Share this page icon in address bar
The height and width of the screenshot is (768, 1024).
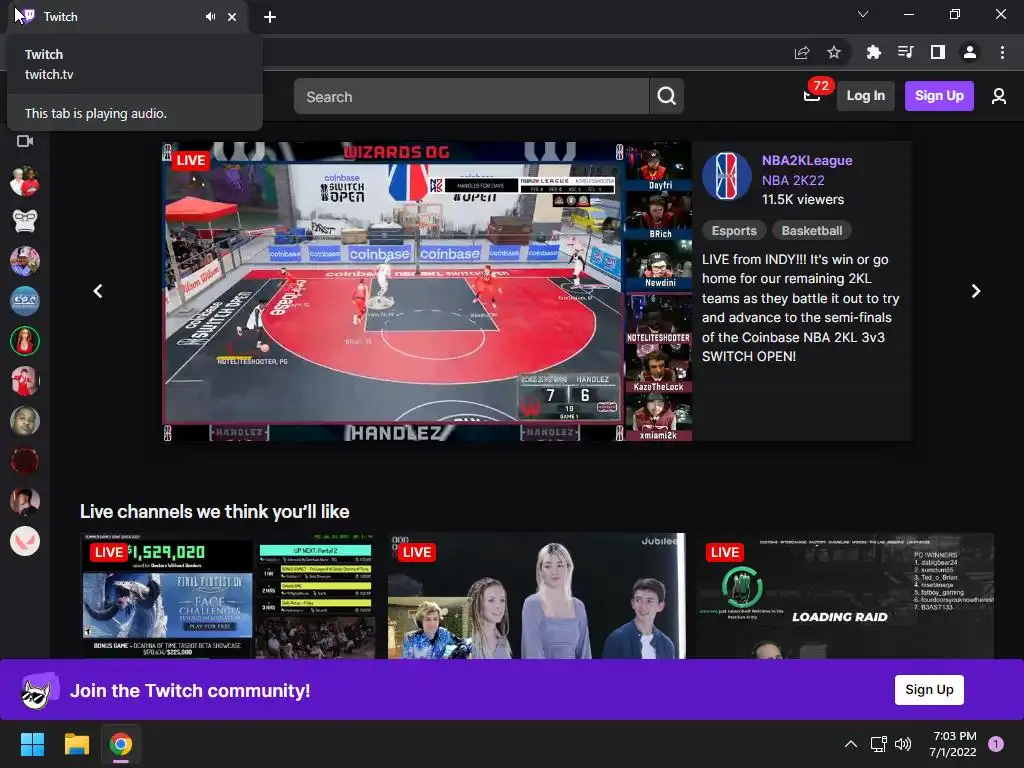coord(802,52)
